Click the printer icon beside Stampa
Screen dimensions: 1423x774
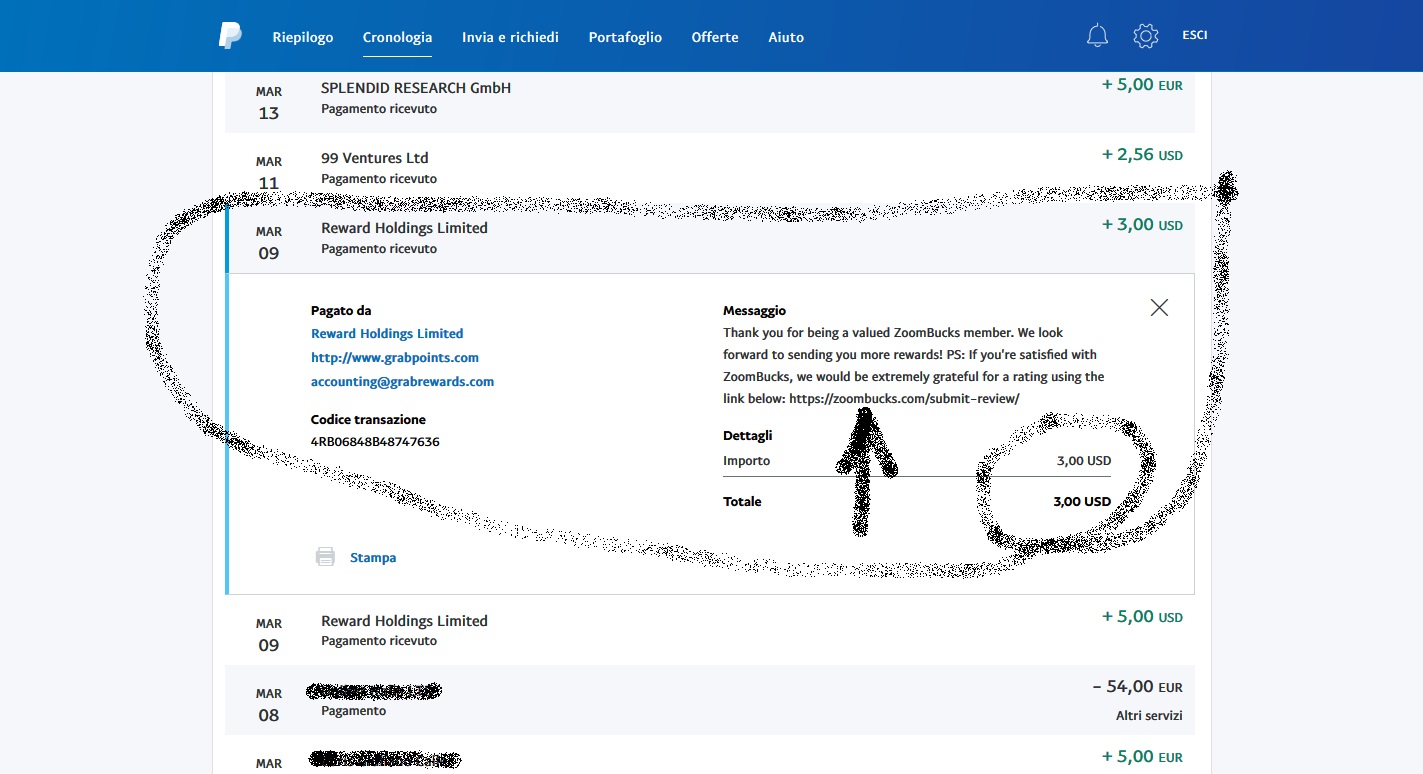325,557
